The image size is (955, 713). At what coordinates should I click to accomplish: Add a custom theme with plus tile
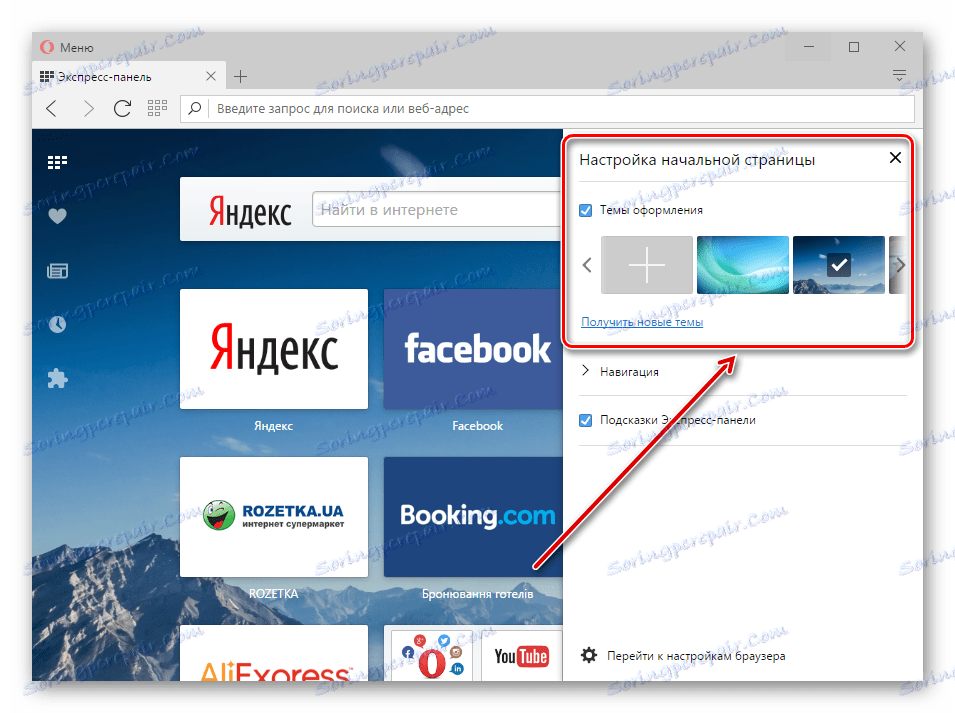tap(647, 265)
